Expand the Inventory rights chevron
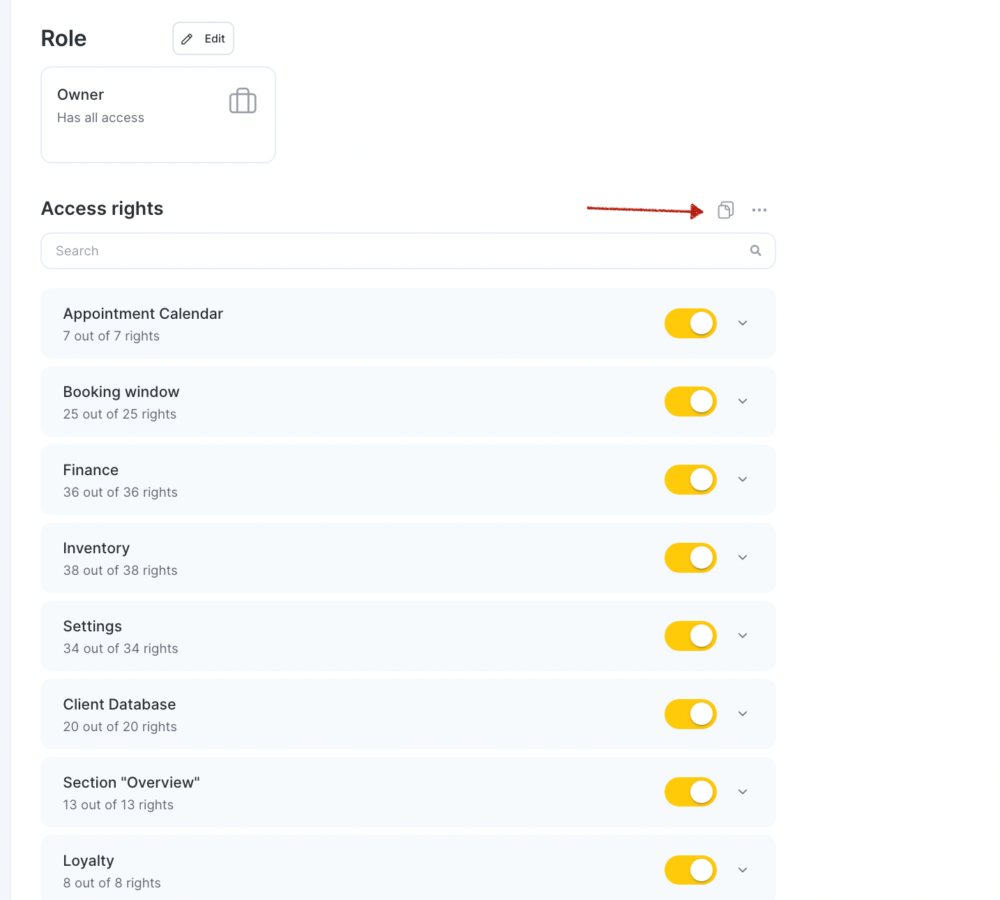 point(742,557)
